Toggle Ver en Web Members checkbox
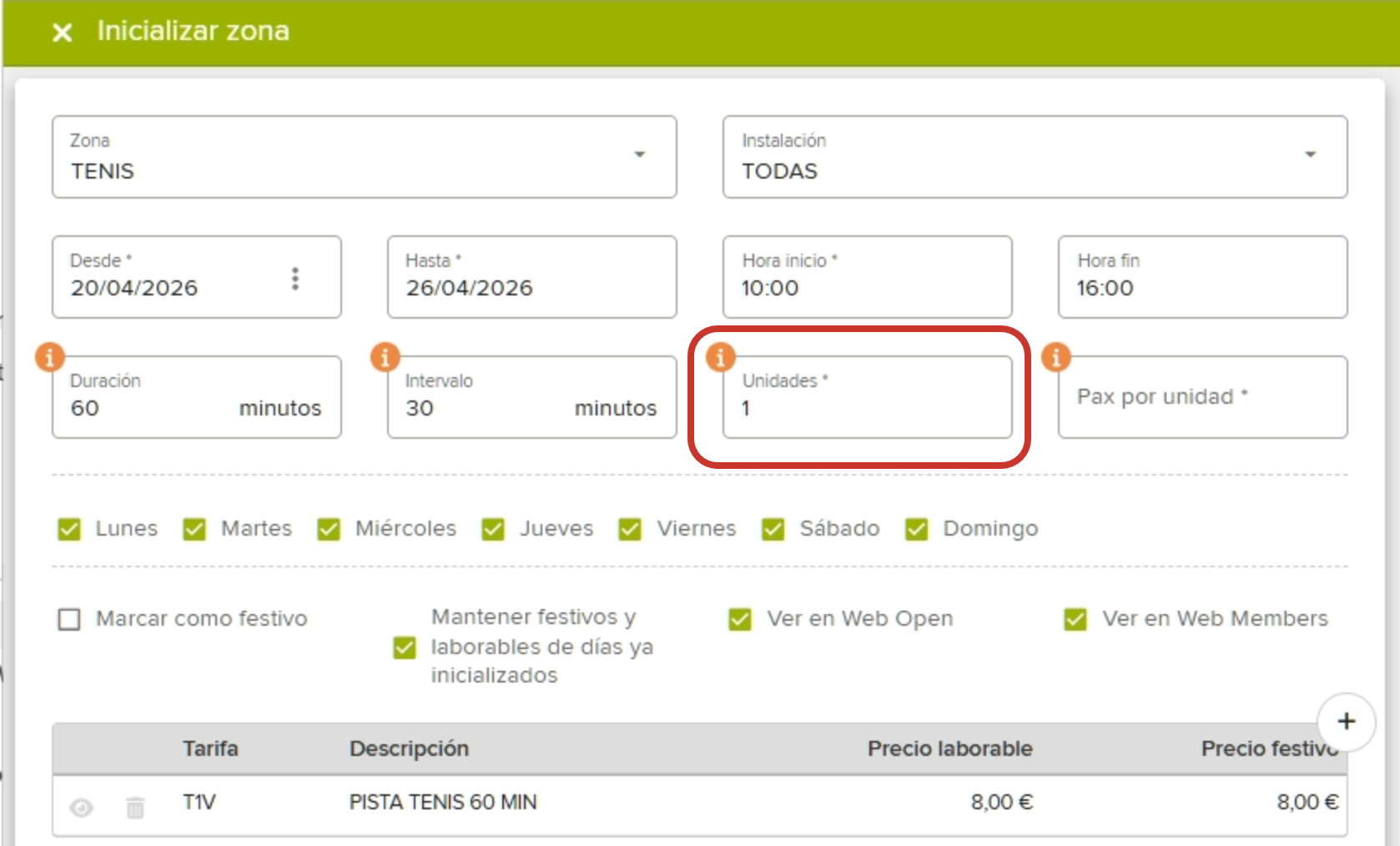The height and width of the screenshot is (846, 1400). 1075,619
